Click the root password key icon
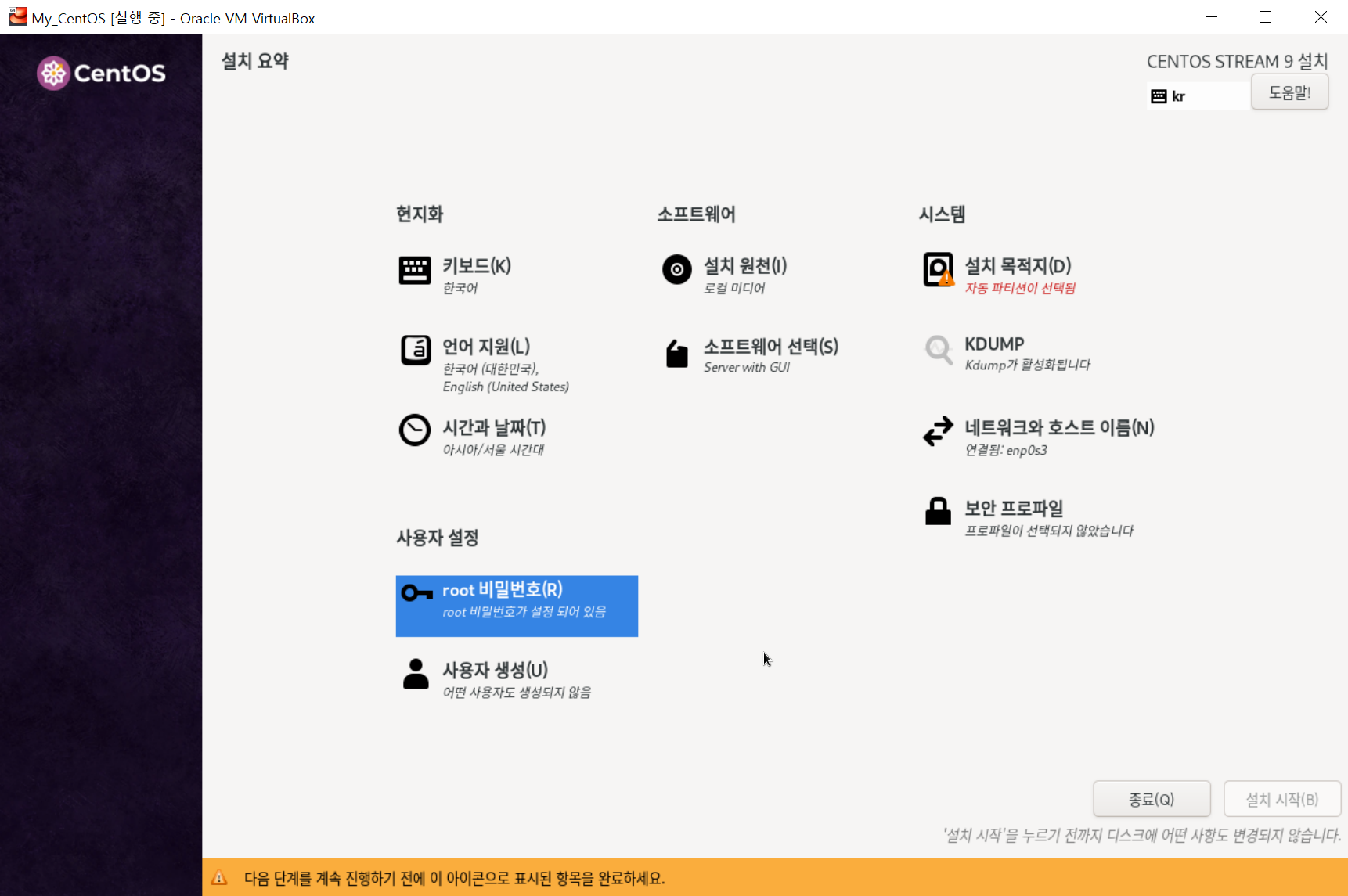The width and height of the screenshot is (1348, 896). point(417,593)
